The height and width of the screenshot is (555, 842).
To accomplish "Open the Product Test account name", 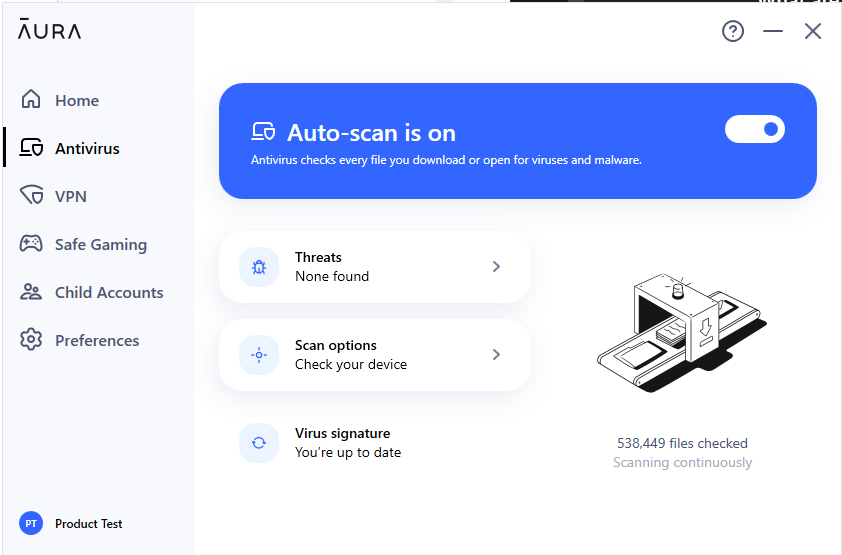I will coord(89,524).
